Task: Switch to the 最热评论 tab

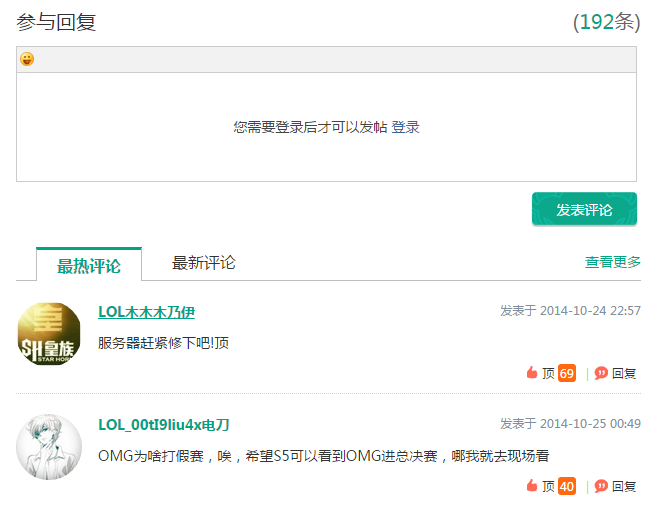Action: click(88, 265)
